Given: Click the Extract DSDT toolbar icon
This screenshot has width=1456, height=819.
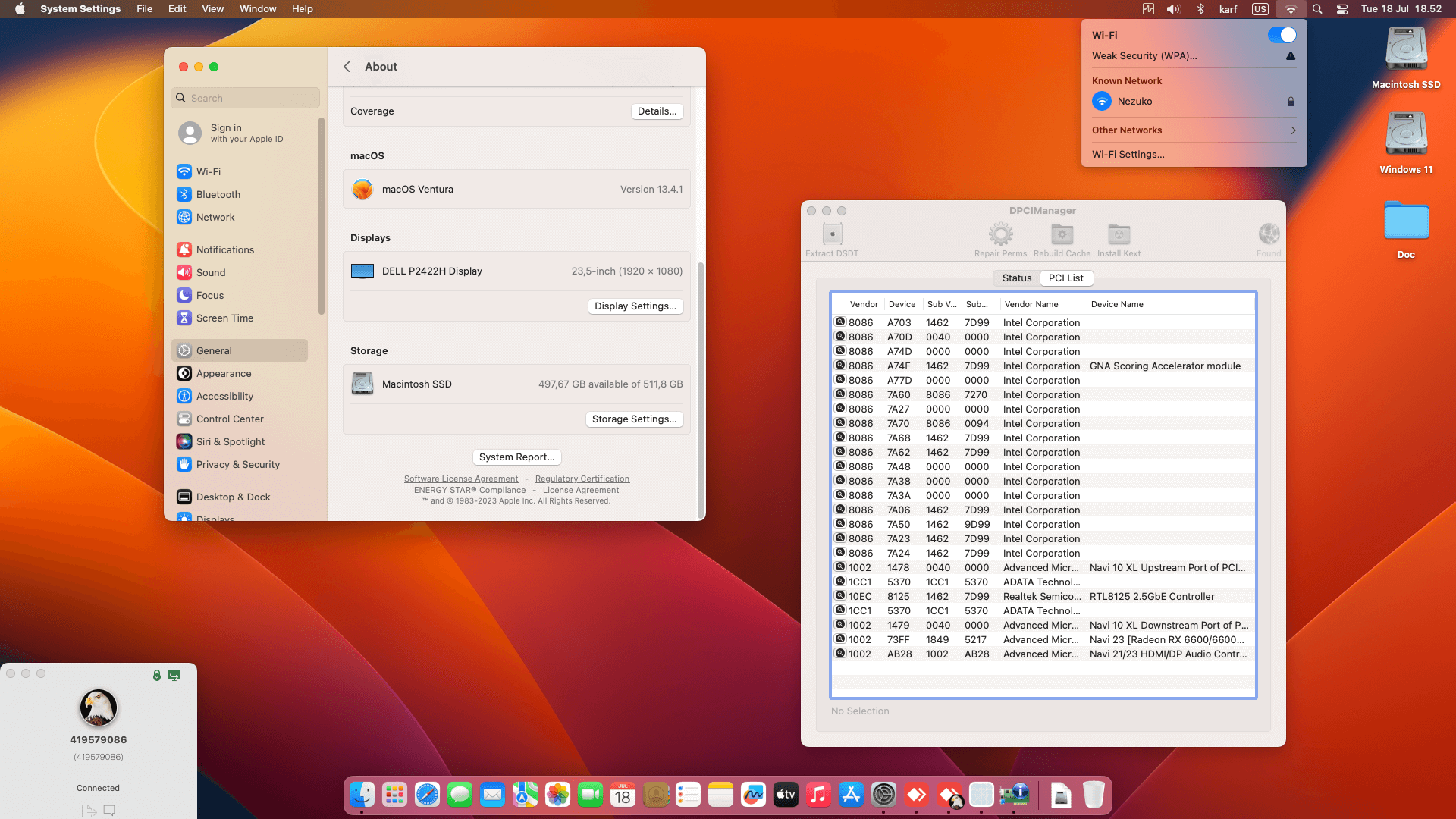Looking at the screenshot, I should tap(832, 234).
